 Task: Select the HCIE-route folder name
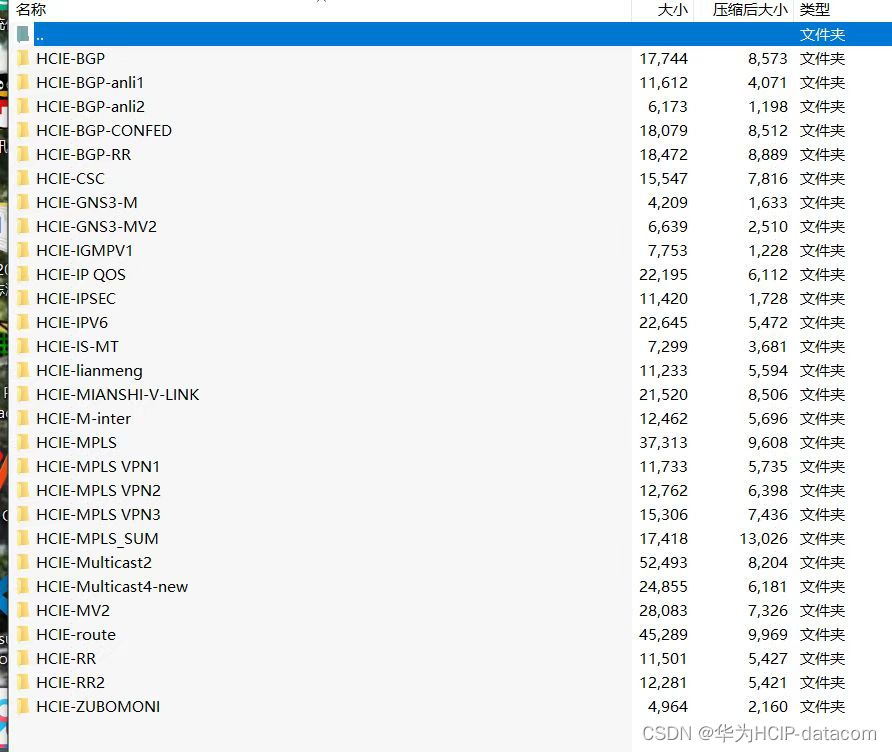point(76,634)
